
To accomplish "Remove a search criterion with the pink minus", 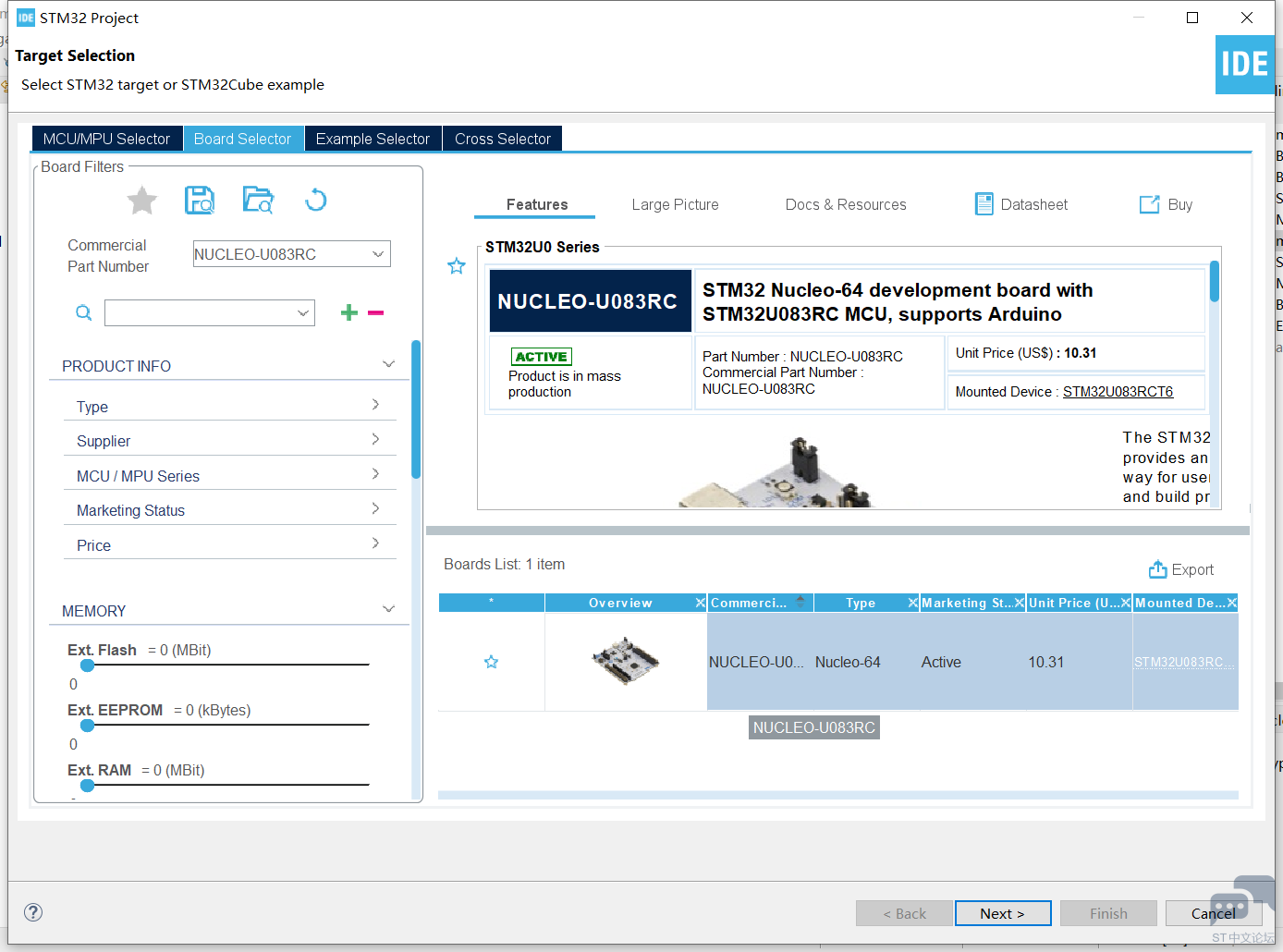I will 375,312.
